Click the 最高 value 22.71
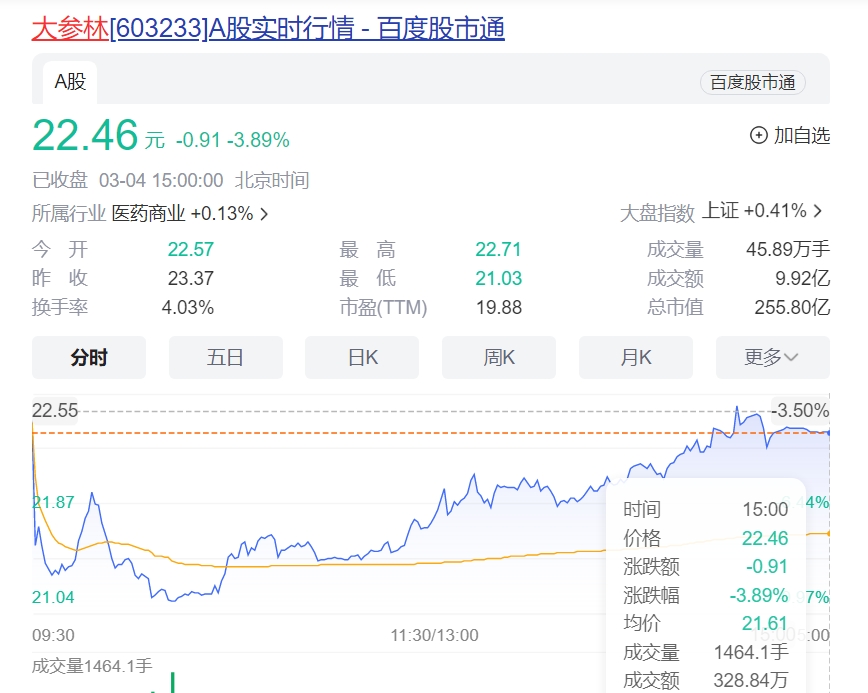Image resolution: width=868 pixels, height=693 pixels. (498, 250)
